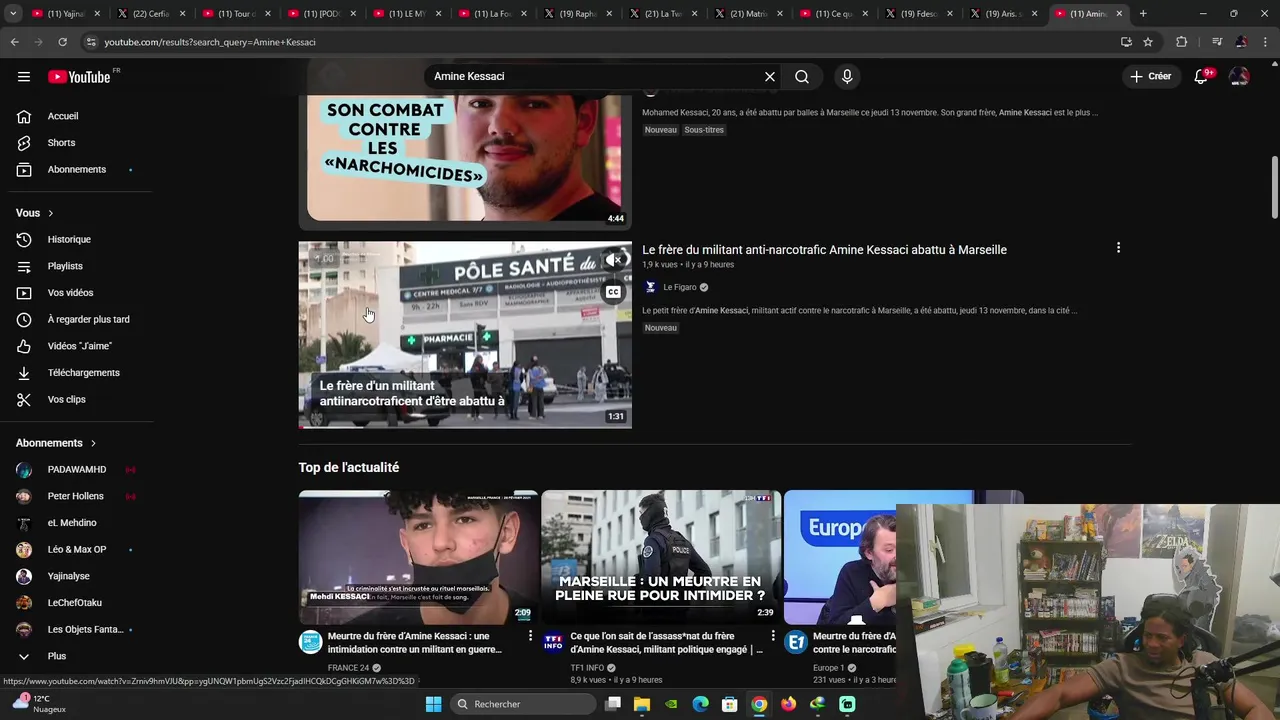Open Abonnements in the sidebar
This screenshot has height=720, width=1280.
point(77,169)
